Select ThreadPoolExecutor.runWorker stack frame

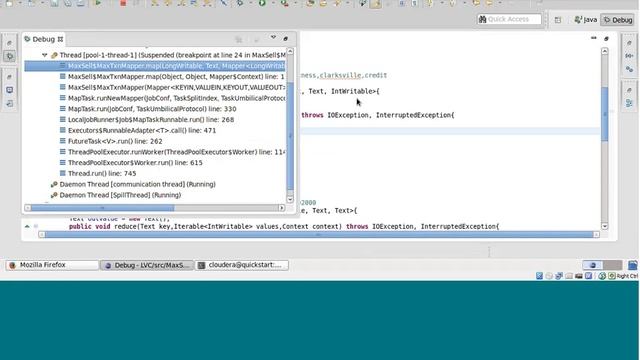pos(172,152)
